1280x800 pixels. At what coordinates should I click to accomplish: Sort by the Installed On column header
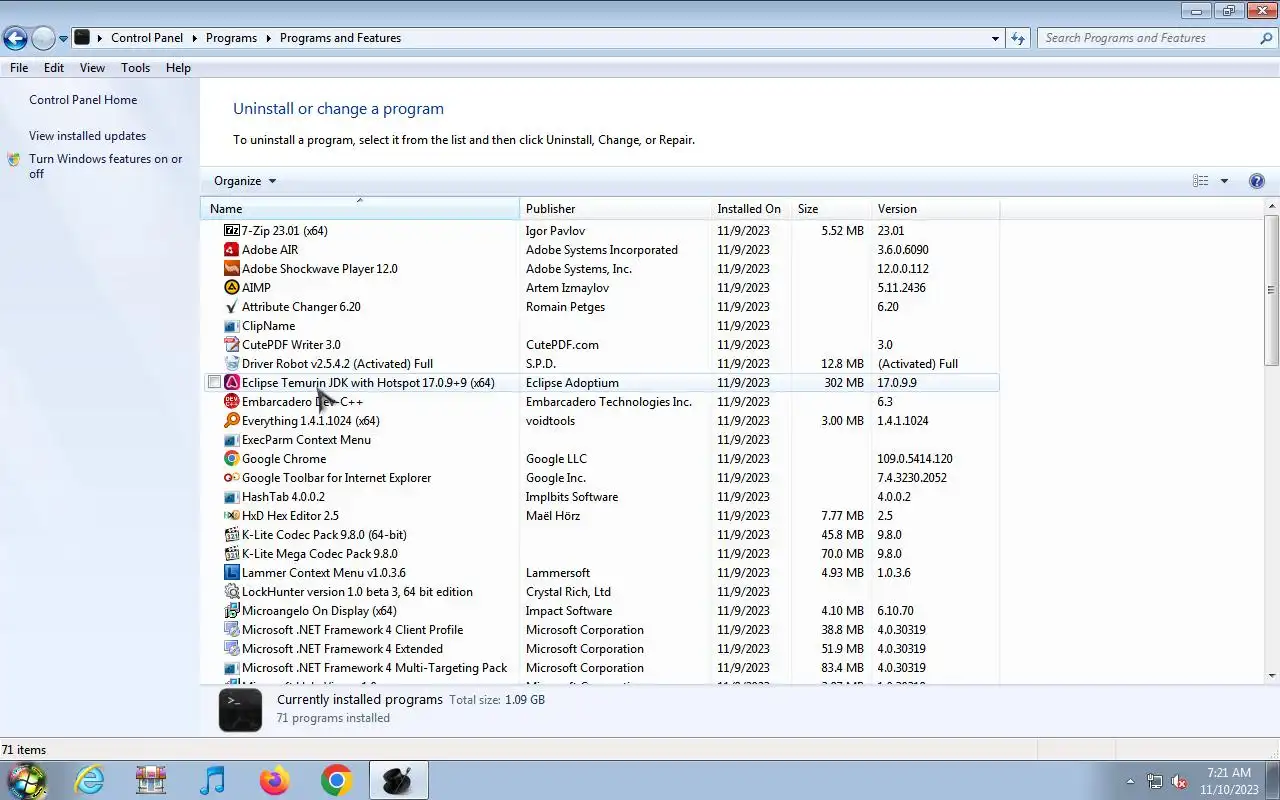750,209
